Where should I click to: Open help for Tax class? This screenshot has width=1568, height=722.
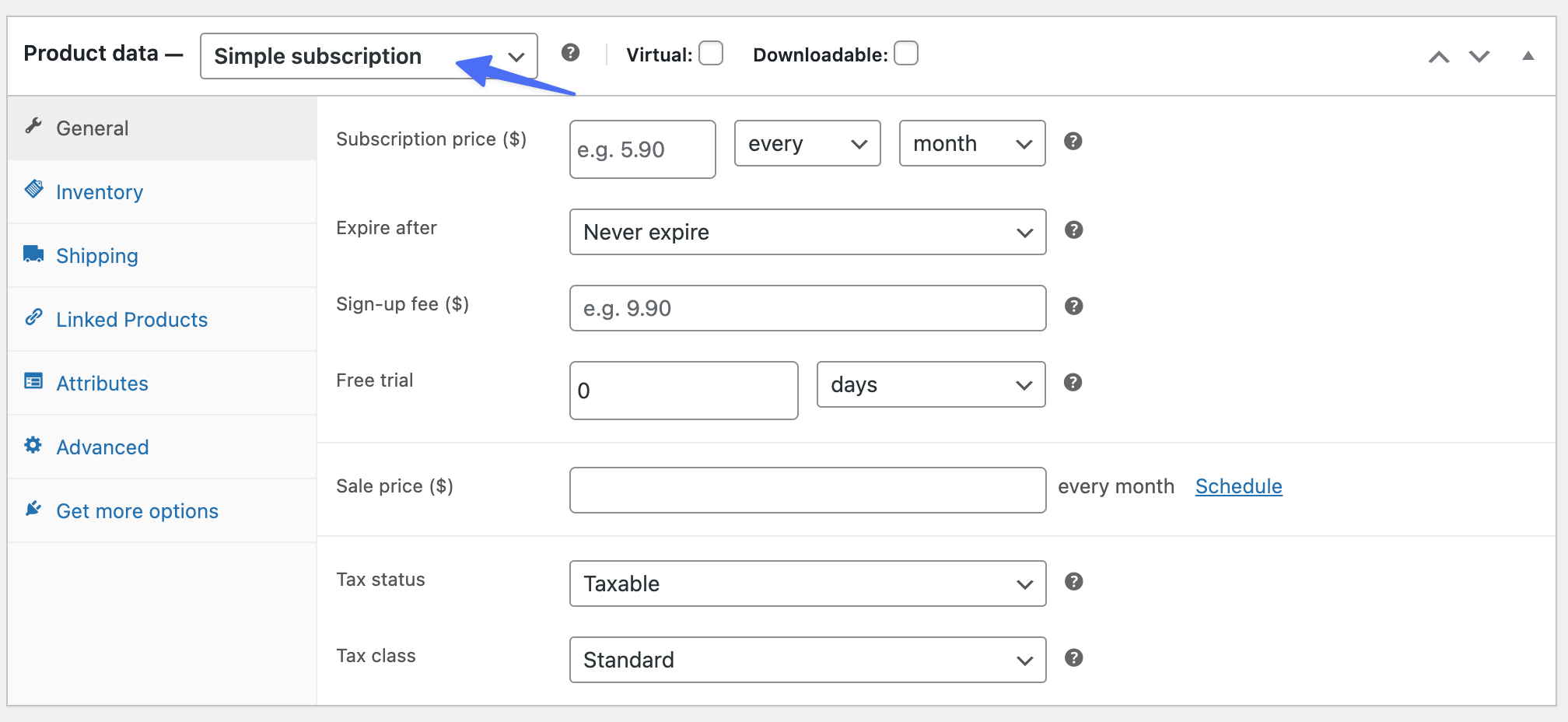[x=1074, y=657]
